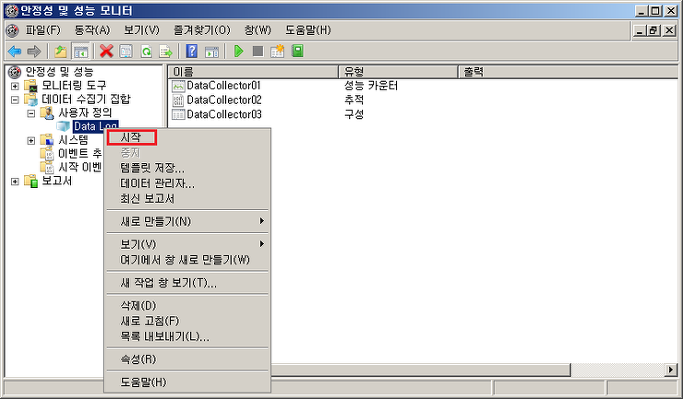
Task: Click the MMC icon beside the 파일 menu
Action: click(12, 30)
